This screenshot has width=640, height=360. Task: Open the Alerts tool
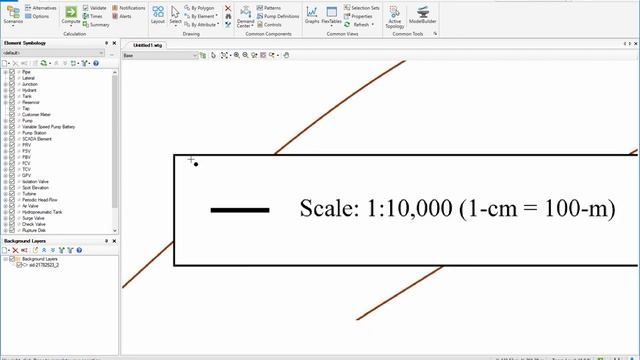[122, 16]
